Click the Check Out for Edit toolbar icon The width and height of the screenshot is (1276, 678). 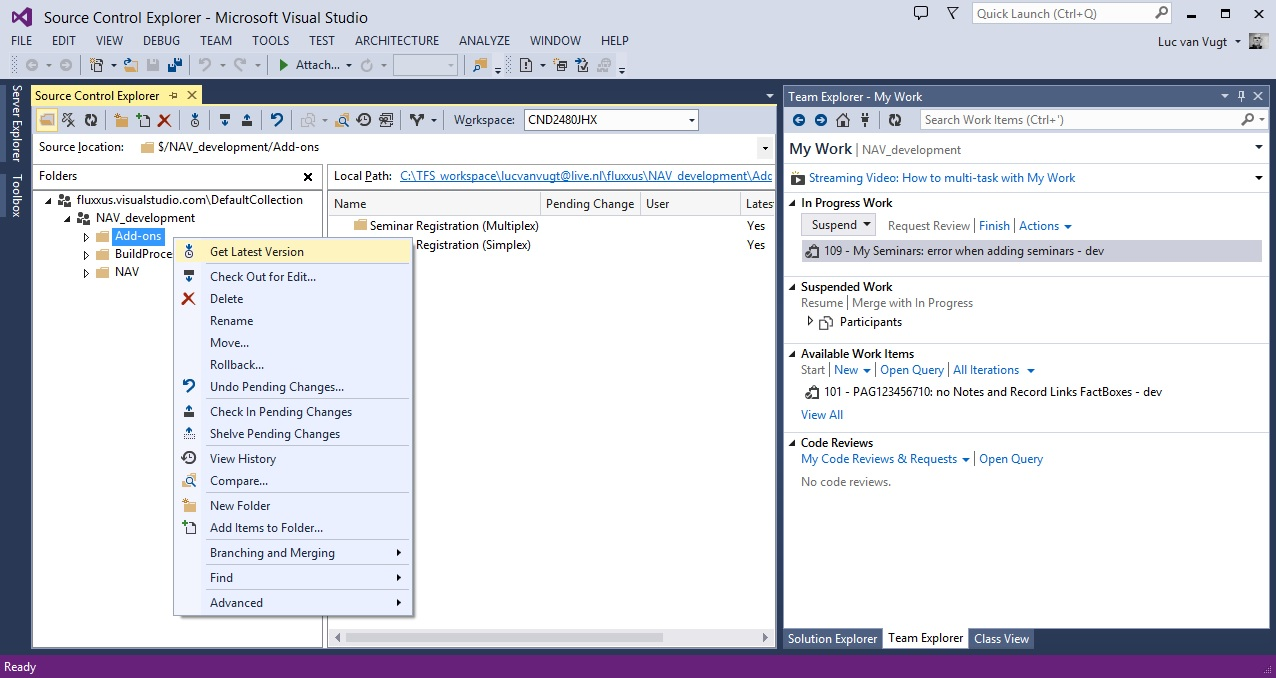point(225,120)
